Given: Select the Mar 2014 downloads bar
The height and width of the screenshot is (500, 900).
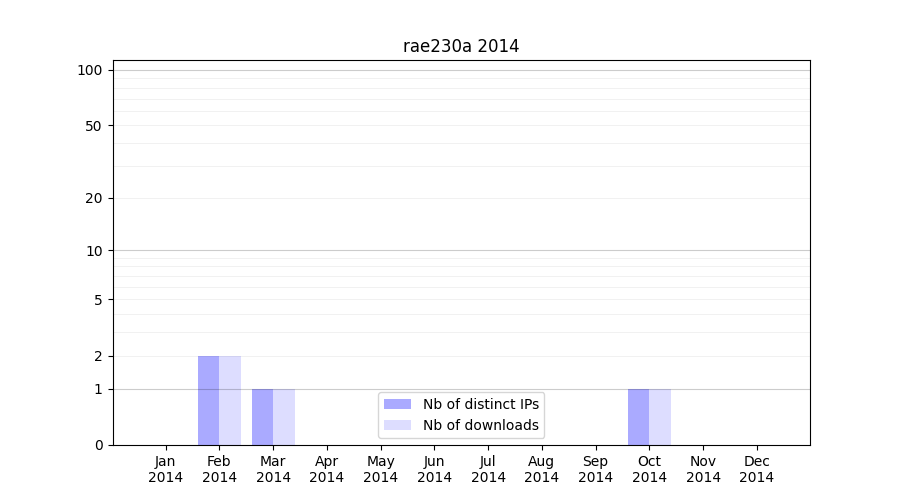Looking at the screenshot, I should (284, 417).
